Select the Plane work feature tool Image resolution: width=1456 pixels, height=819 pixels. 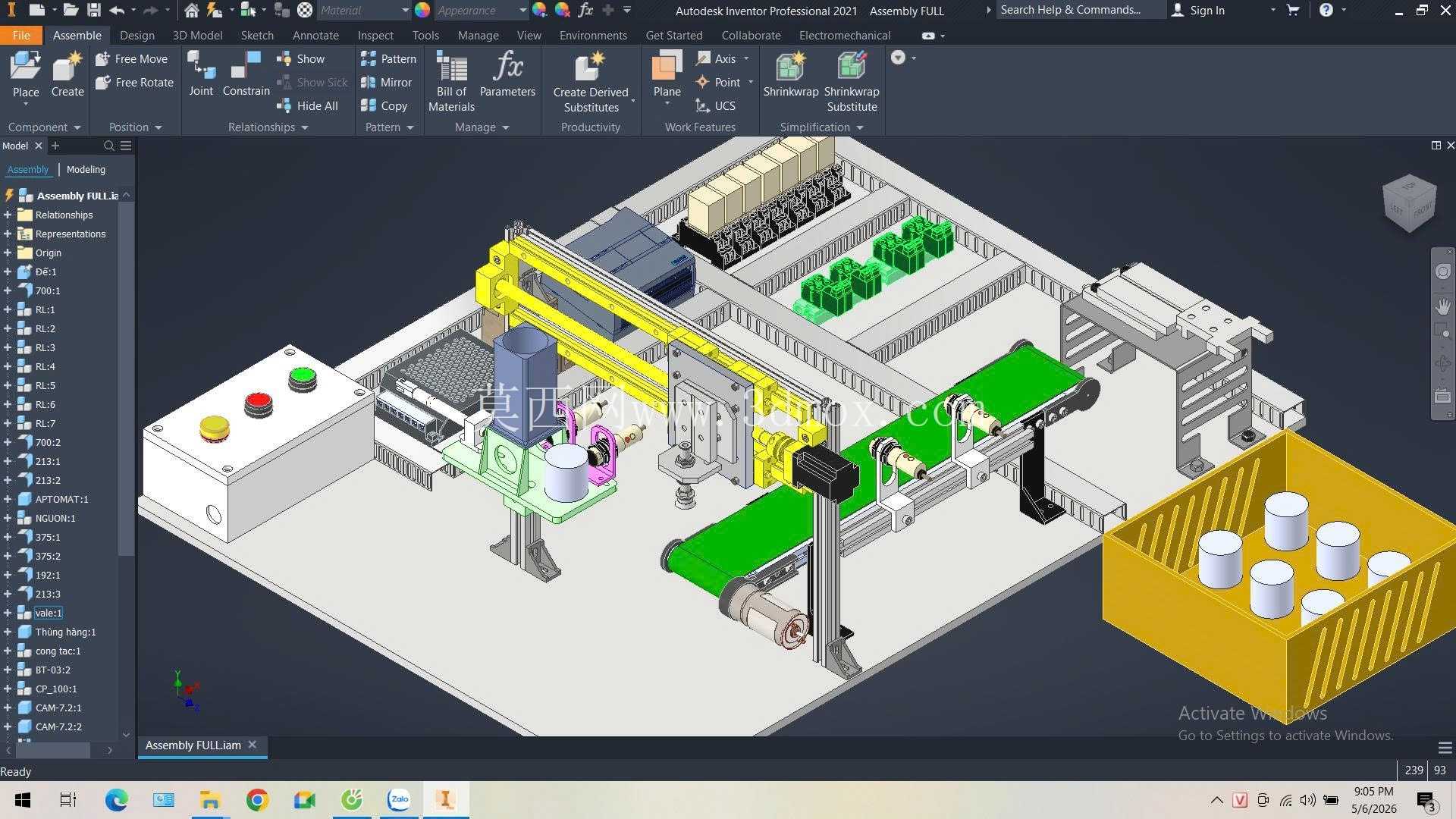pyautogui.click(x=667, y=76)
